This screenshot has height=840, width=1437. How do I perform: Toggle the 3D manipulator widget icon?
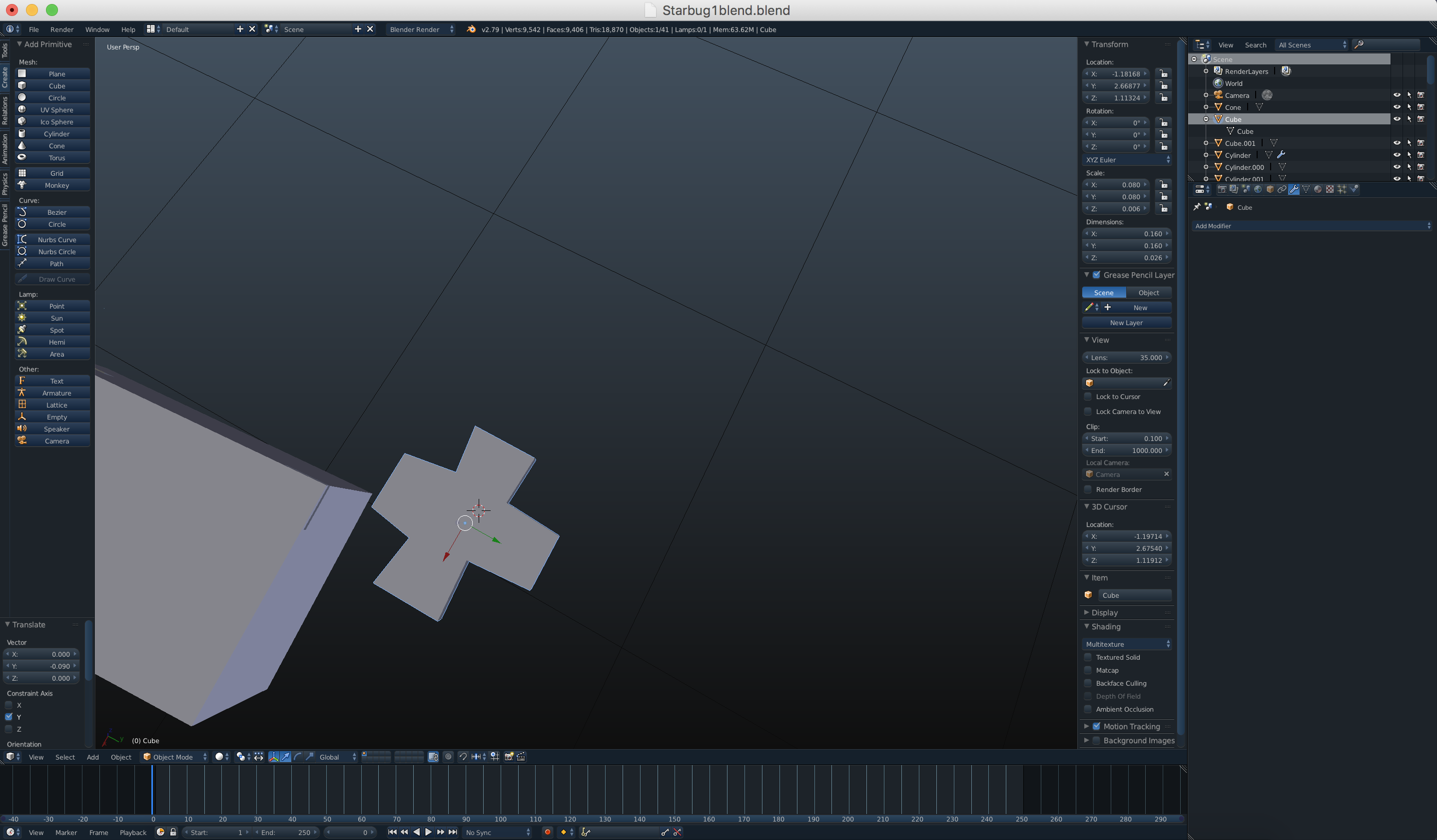[x=274, y=757]
